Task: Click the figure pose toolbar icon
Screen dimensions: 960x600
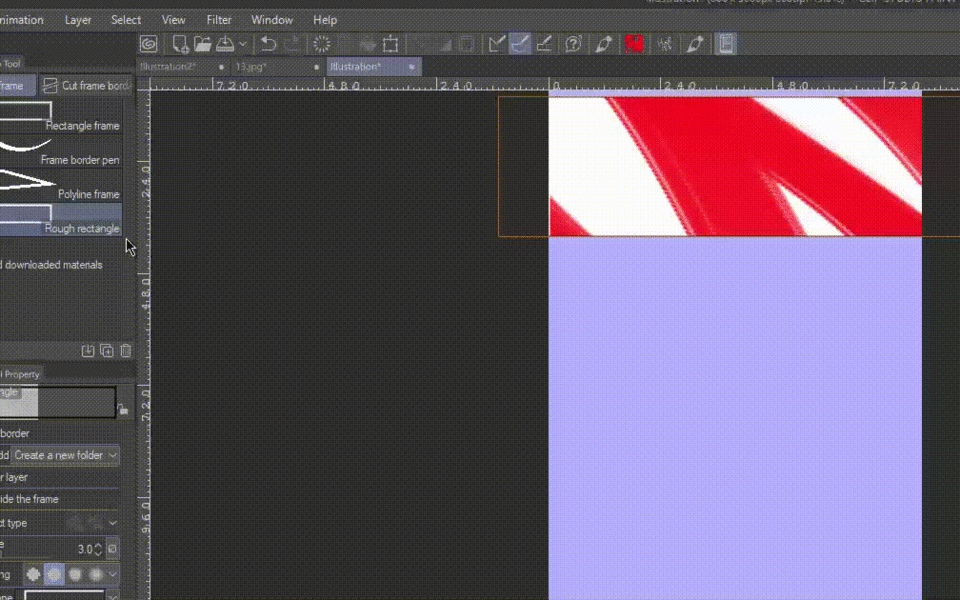Action: coord(665,44)
